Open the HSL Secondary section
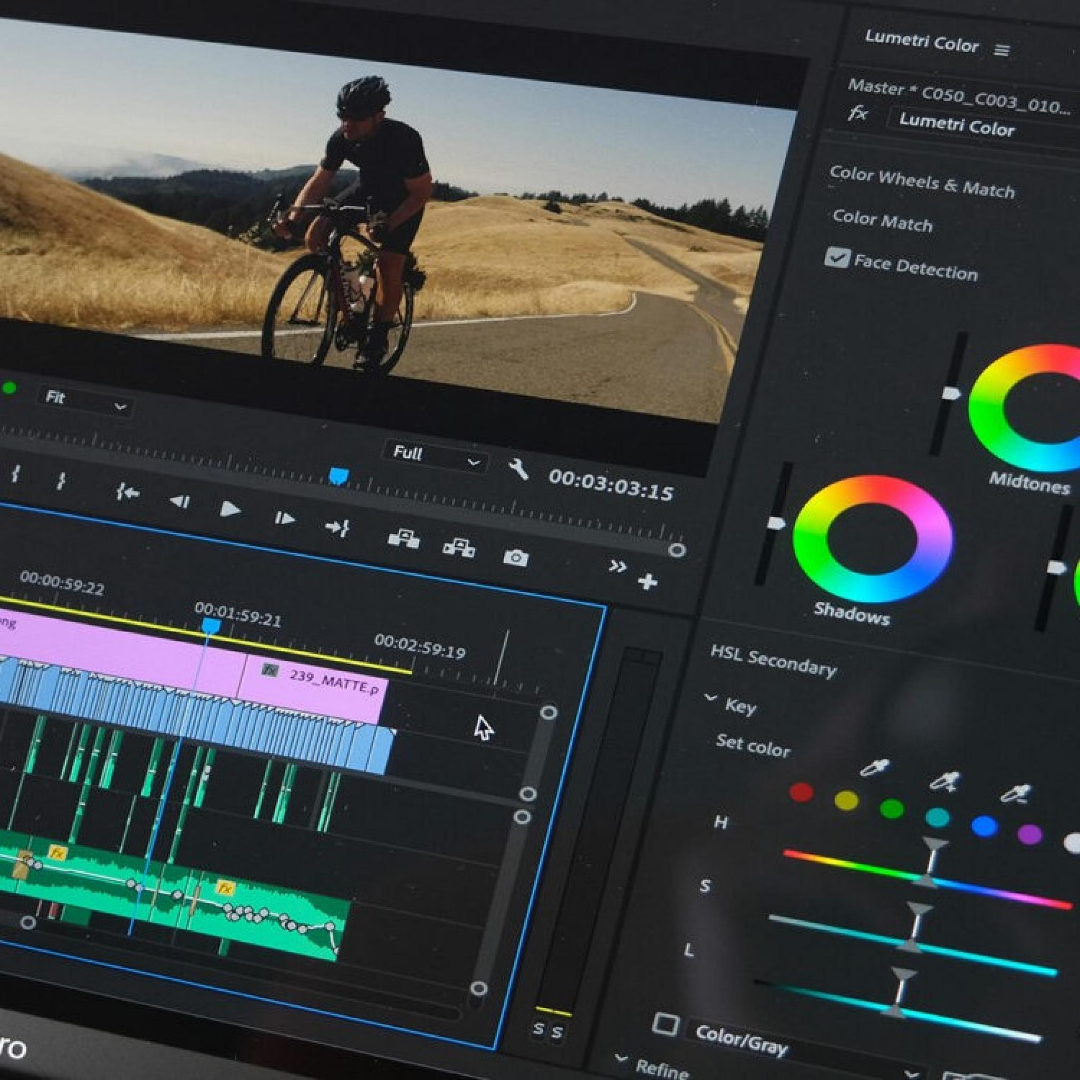1080x1080 pixels. (773, 661)
